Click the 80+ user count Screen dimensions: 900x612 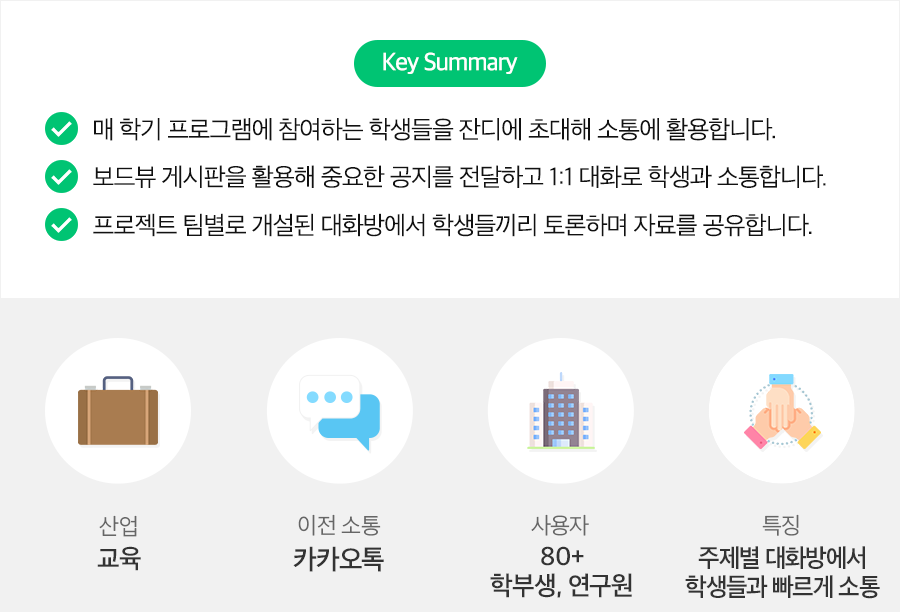(560, 556)
